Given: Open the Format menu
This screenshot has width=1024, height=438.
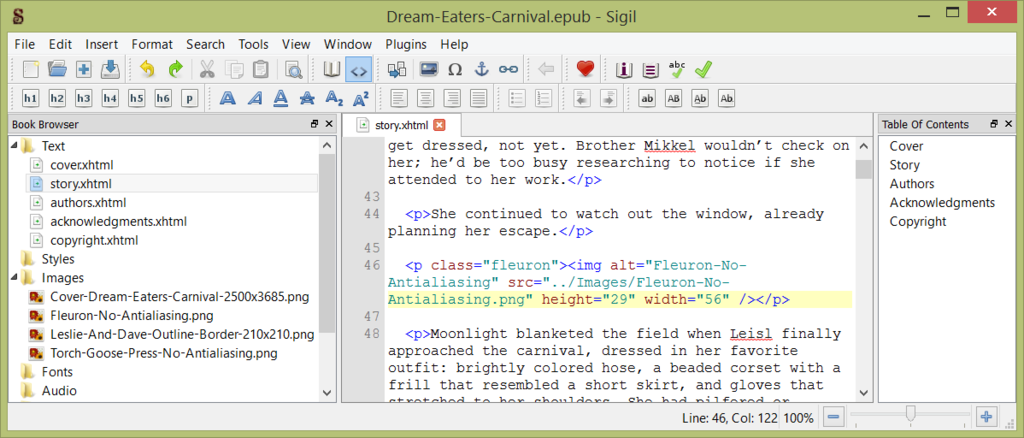Looking at the screenshot, I should 152,44.
